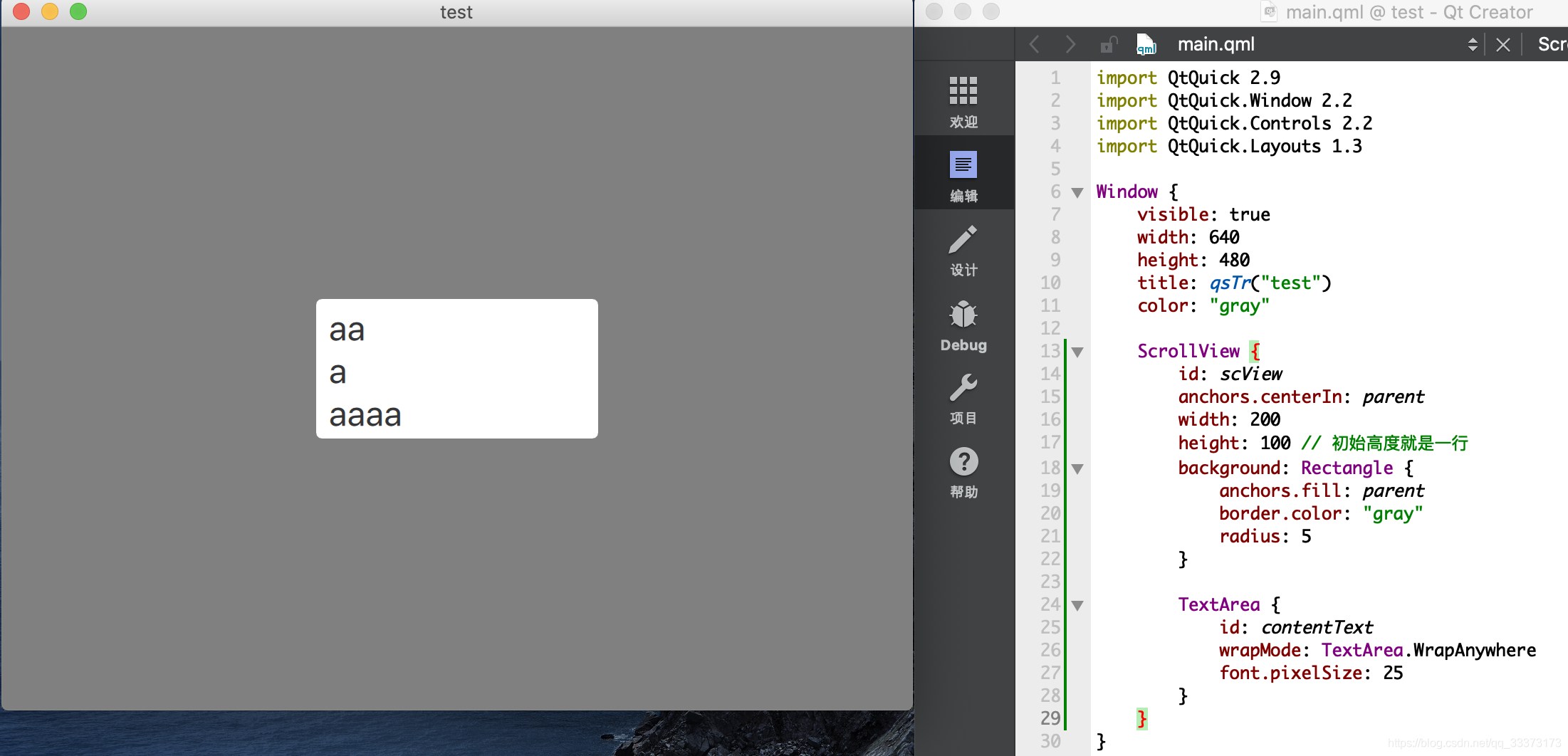Toggle the file lock icon next to main.qml

(1107, 44)
